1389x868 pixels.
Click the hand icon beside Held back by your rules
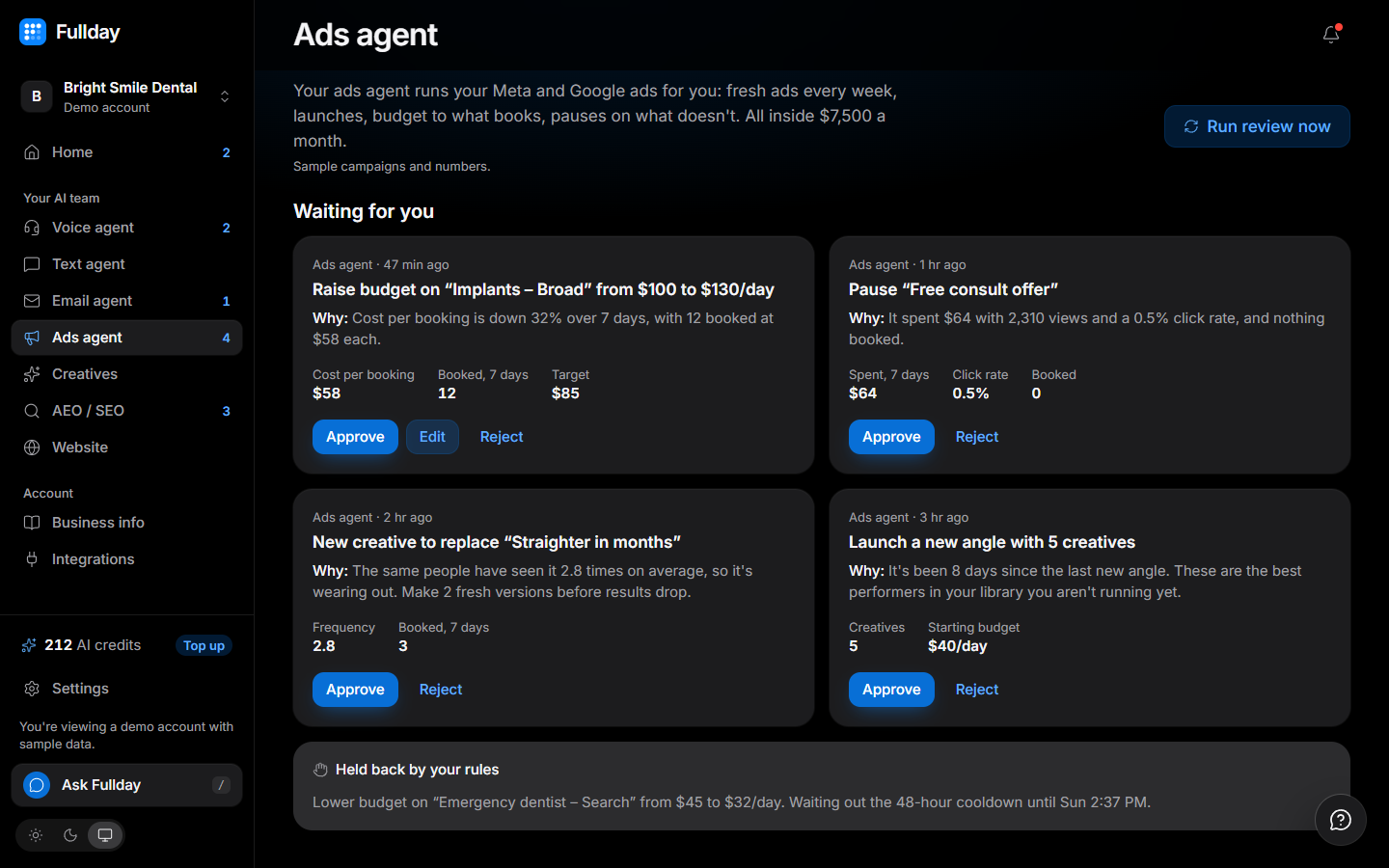[x=320, y=770]
